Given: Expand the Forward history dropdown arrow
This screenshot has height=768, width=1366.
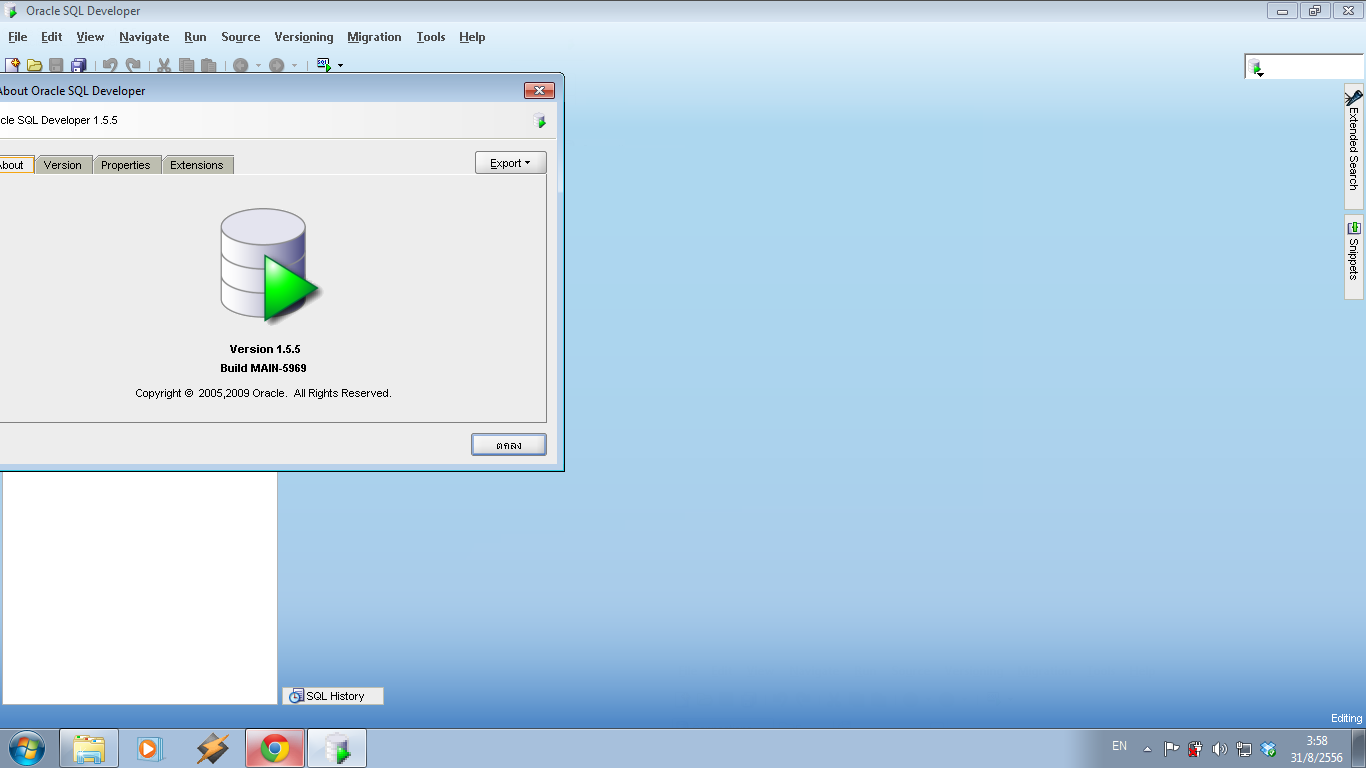Looking at the screenshot, I should [x=294, y=66].
